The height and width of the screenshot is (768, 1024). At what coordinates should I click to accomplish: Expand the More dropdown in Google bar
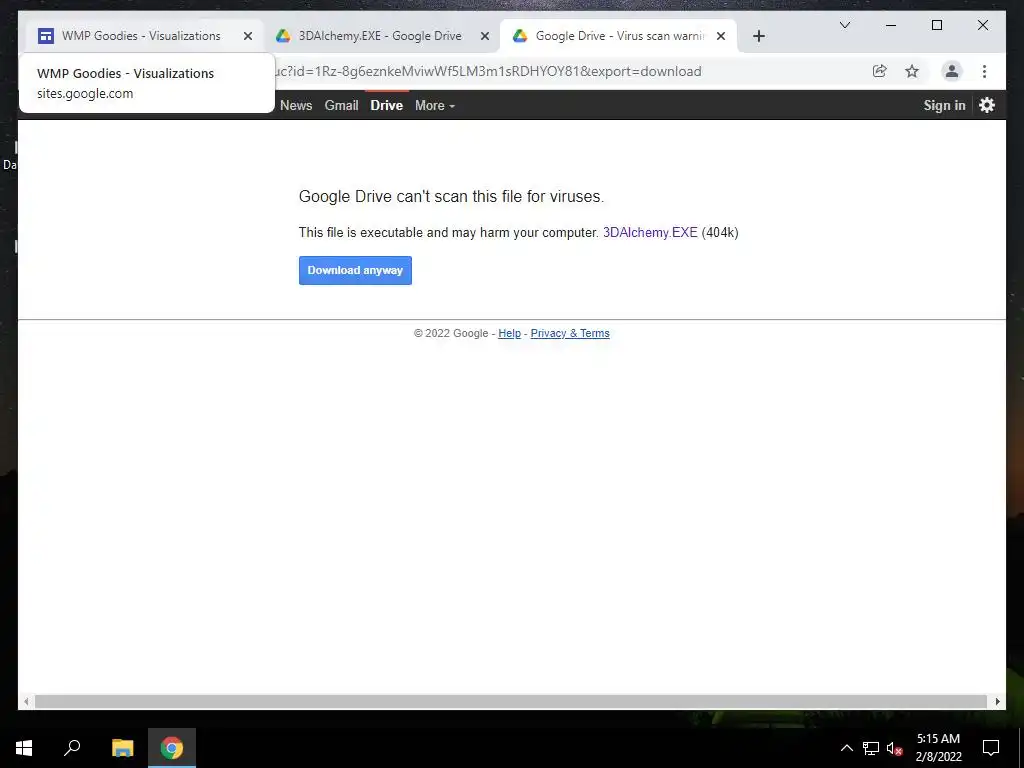click(435, 105)
